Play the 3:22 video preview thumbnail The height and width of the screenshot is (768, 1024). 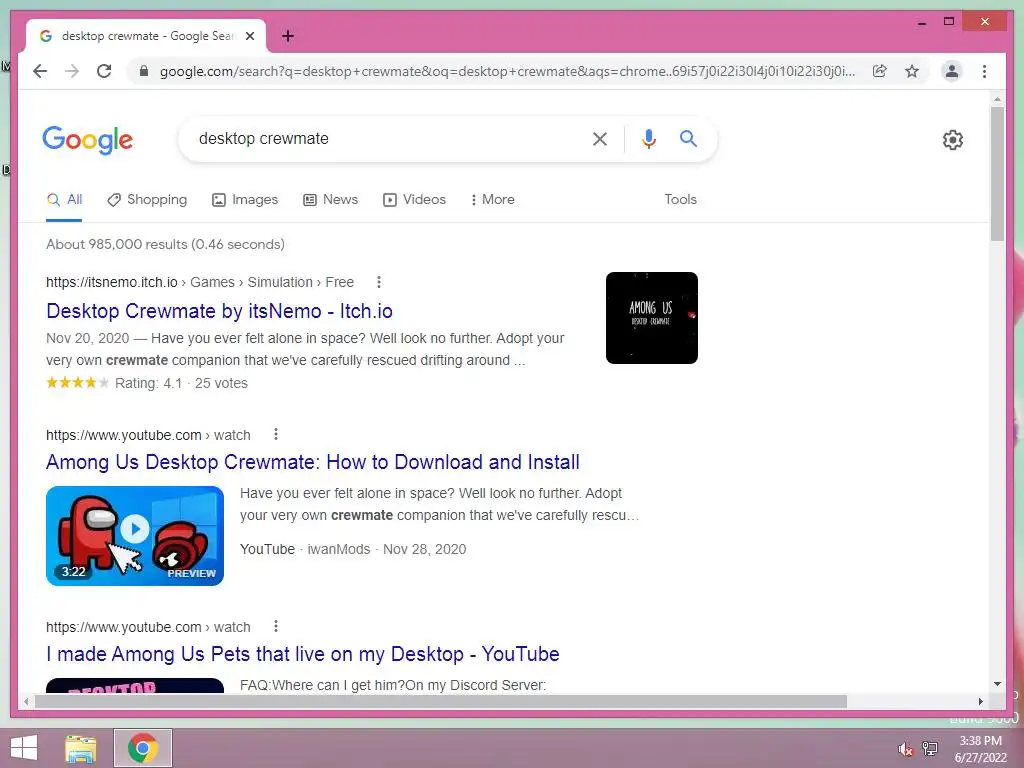click(135, 536)
